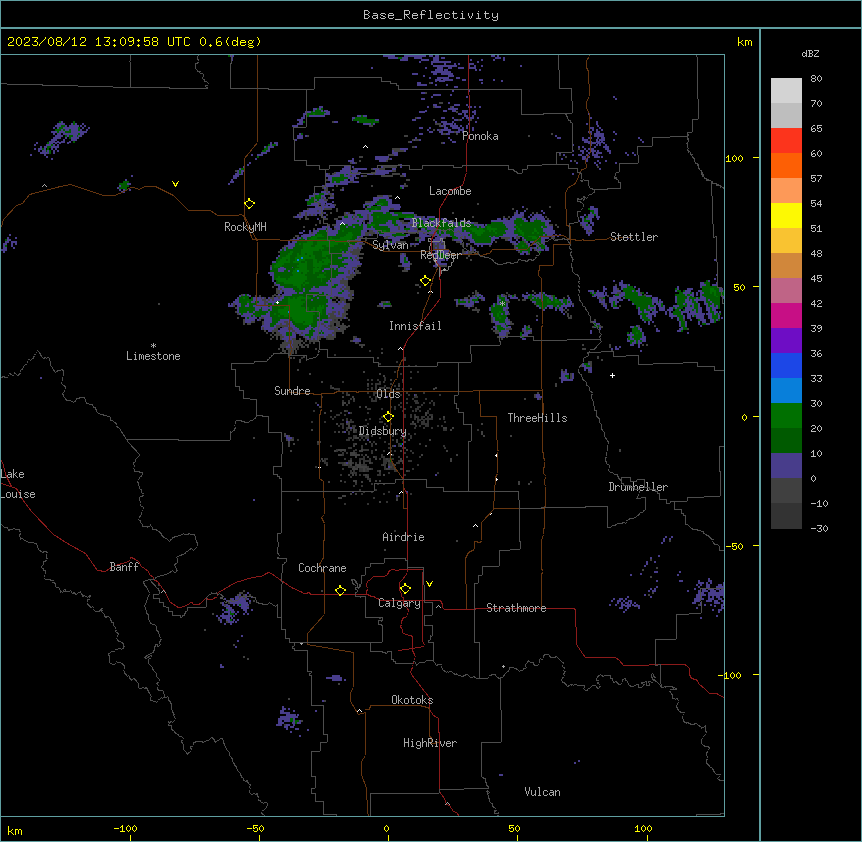
Task: Click the yellow diamond marker near RockyMH
Action: pyautogui.click(x=250, y=204)
